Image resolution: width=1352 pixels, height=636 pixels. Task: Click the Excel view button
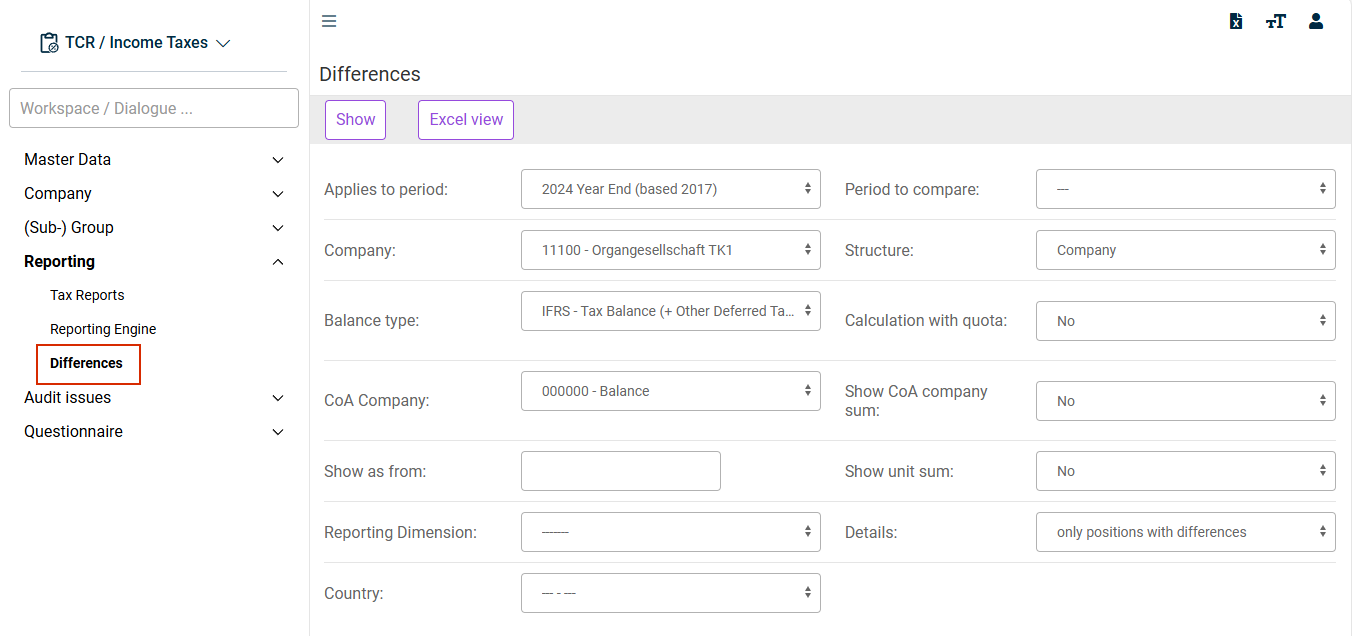point(466,120)
